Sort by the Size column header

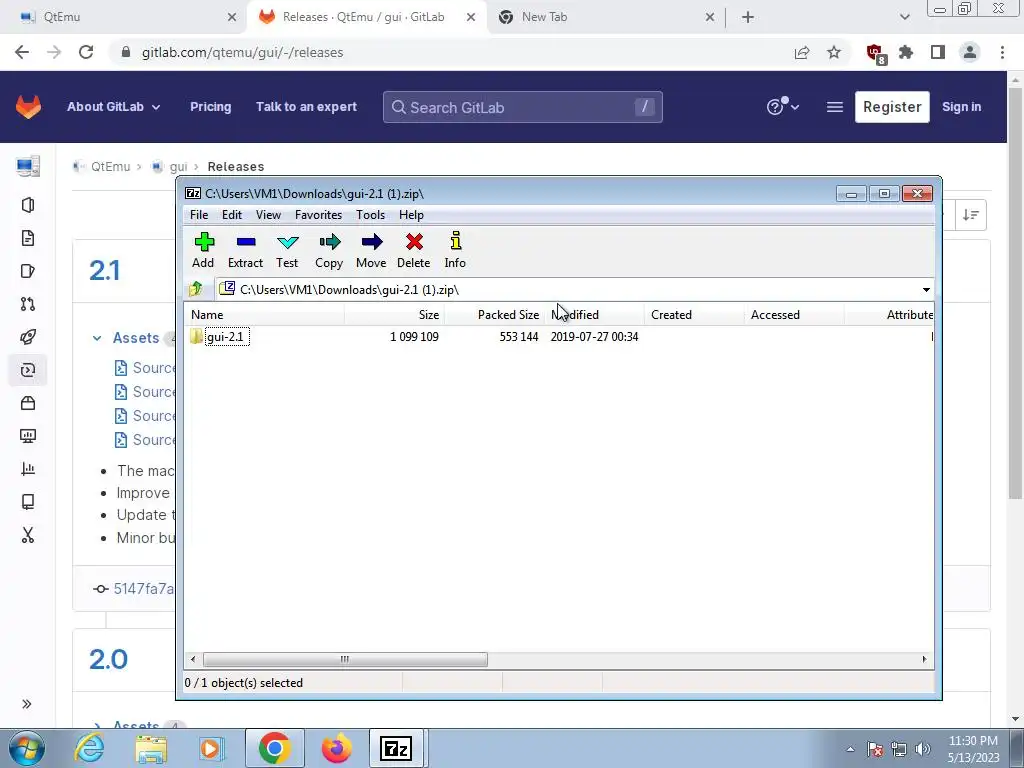[x=394, y=315]
